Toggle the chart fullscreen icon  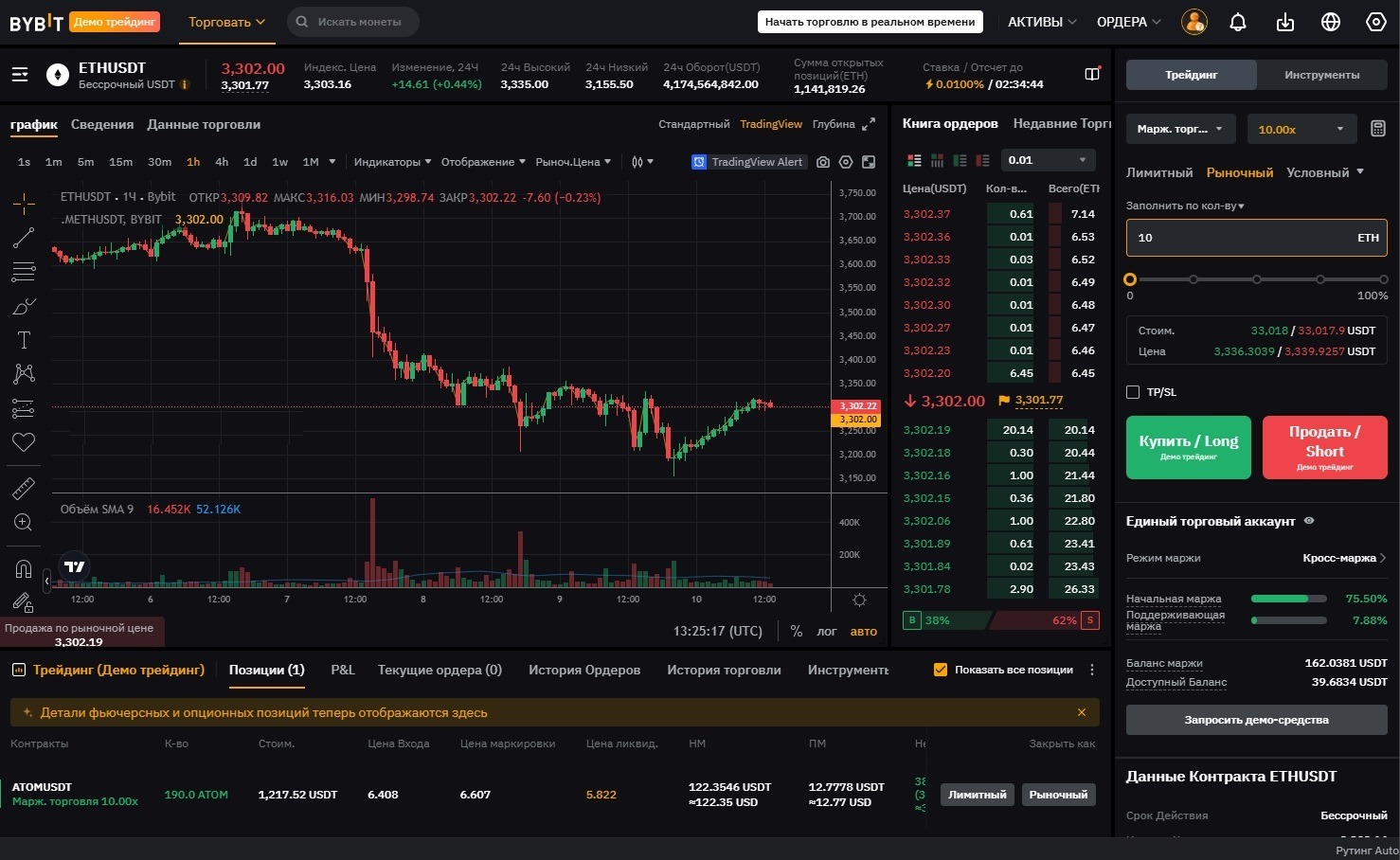[869, 162]
